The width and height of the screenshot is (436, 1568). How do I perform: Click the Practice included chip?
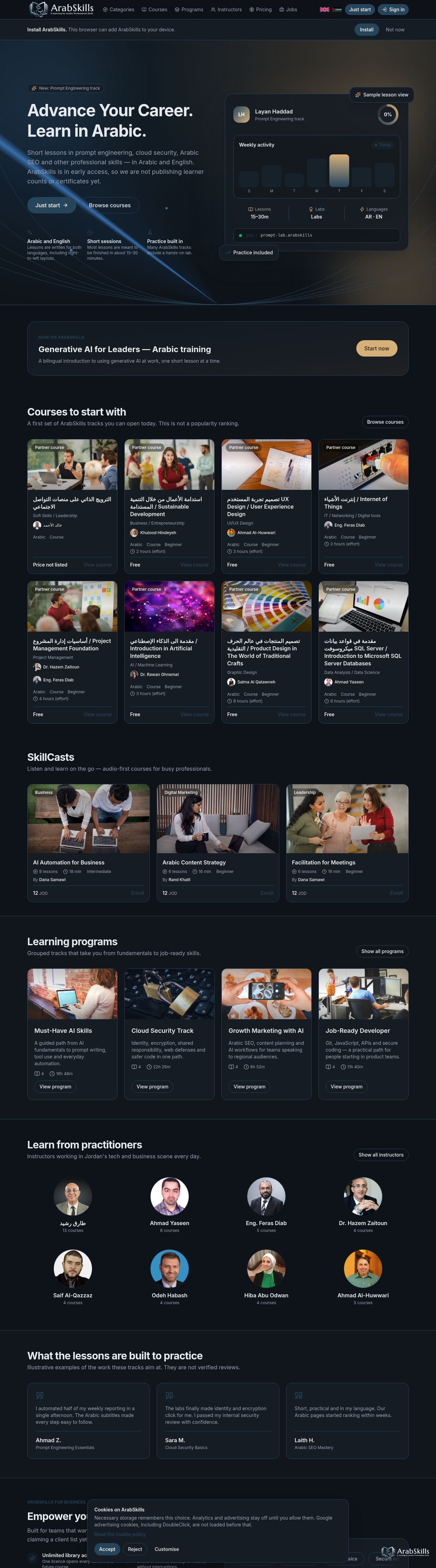tap(249, 253)
